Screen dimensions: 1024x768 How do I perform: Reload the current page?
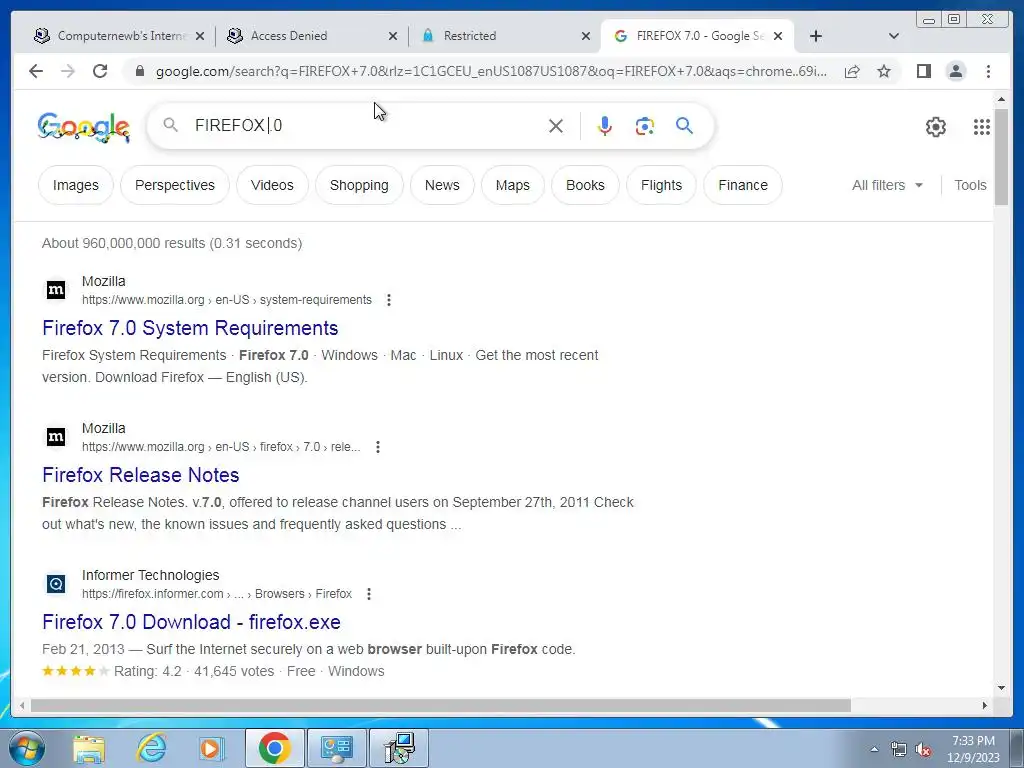[x=100, y=71]
